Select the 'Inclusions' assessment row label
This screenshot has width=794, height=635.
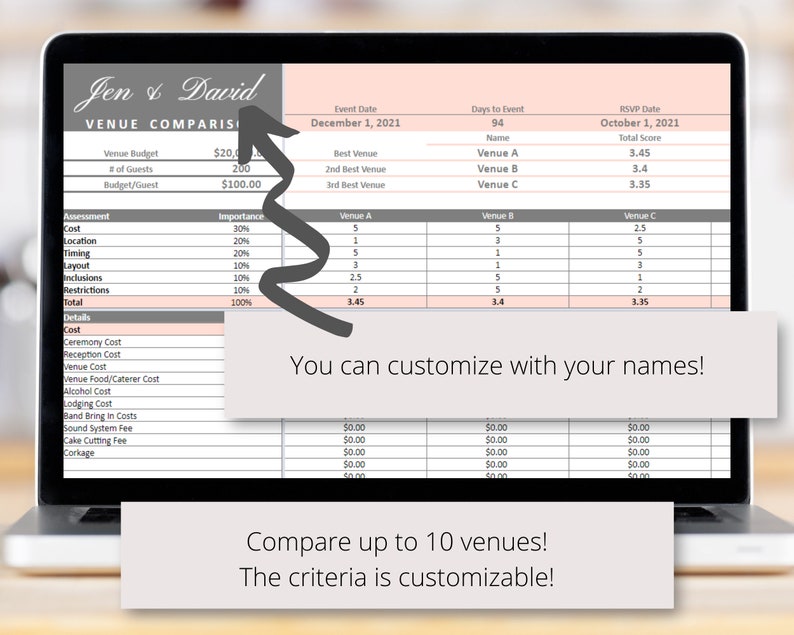pyautogui.click(x=83, y=278)
